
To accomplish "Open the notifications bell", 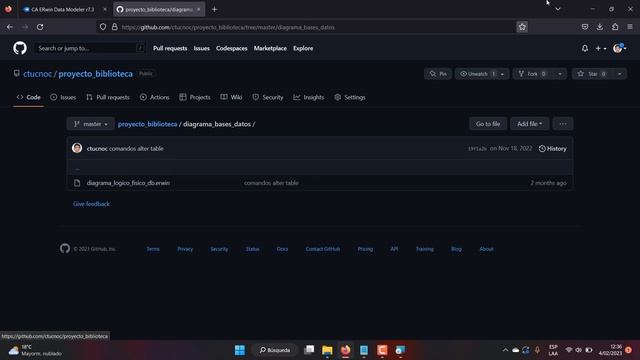I will tap(584, 48).
